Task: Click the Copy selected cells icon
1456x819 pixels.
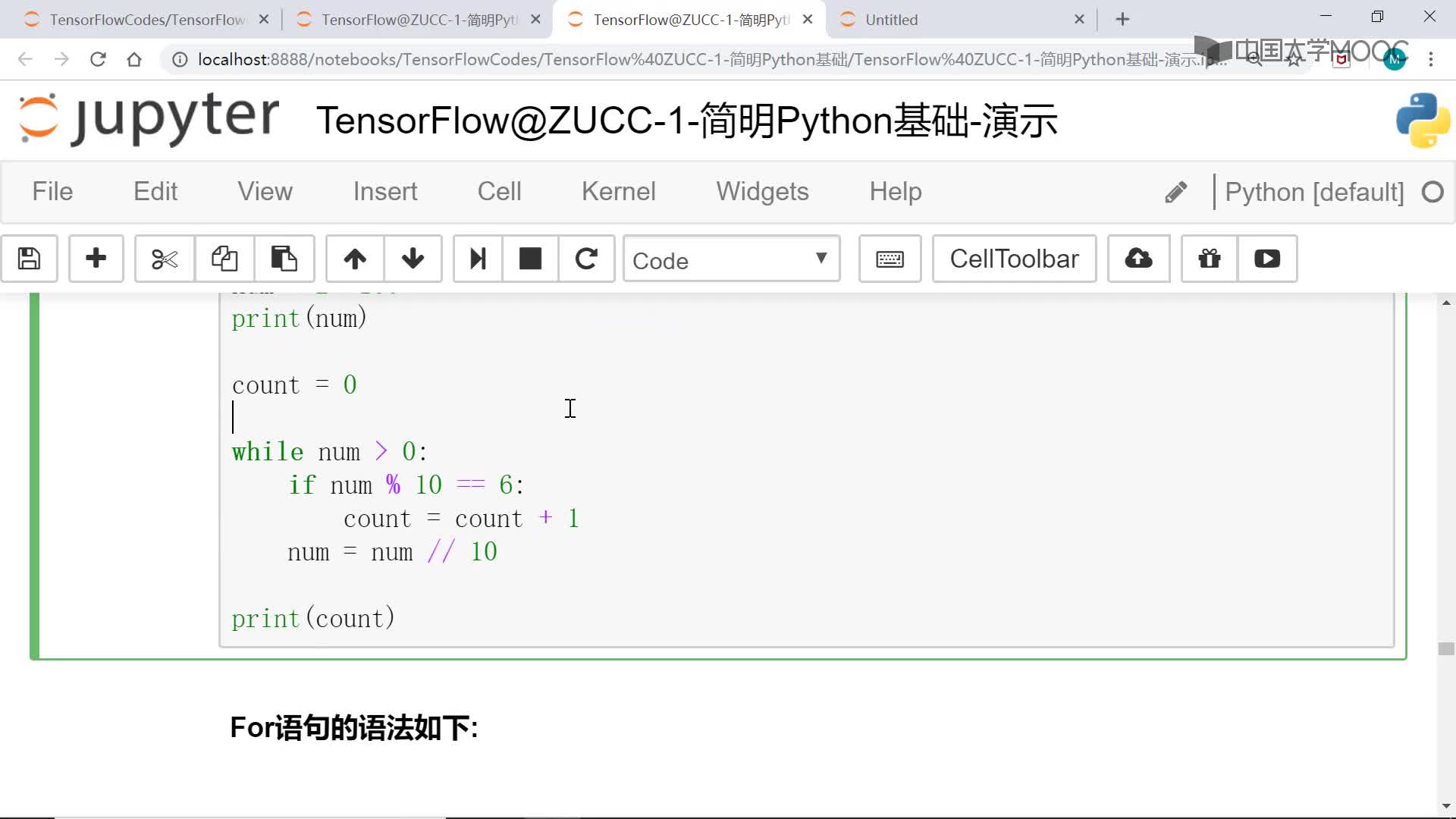Action: (224, 259)
